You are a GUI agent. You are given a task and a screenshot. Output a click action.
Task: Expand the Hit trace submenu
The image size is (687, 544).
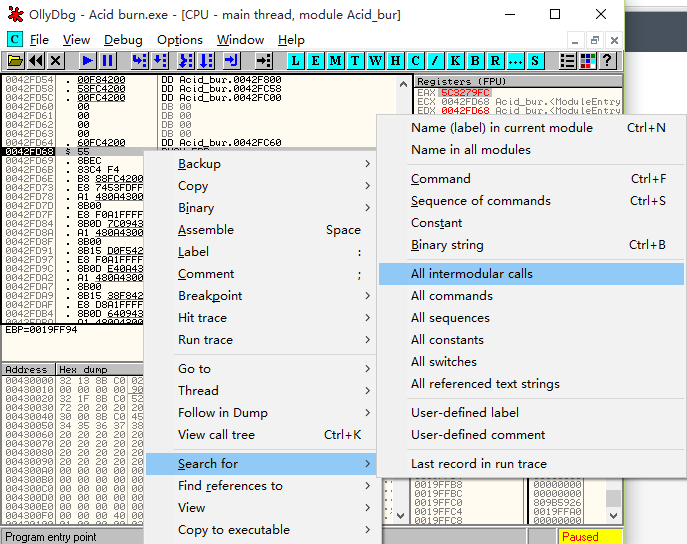pos(261,318)
